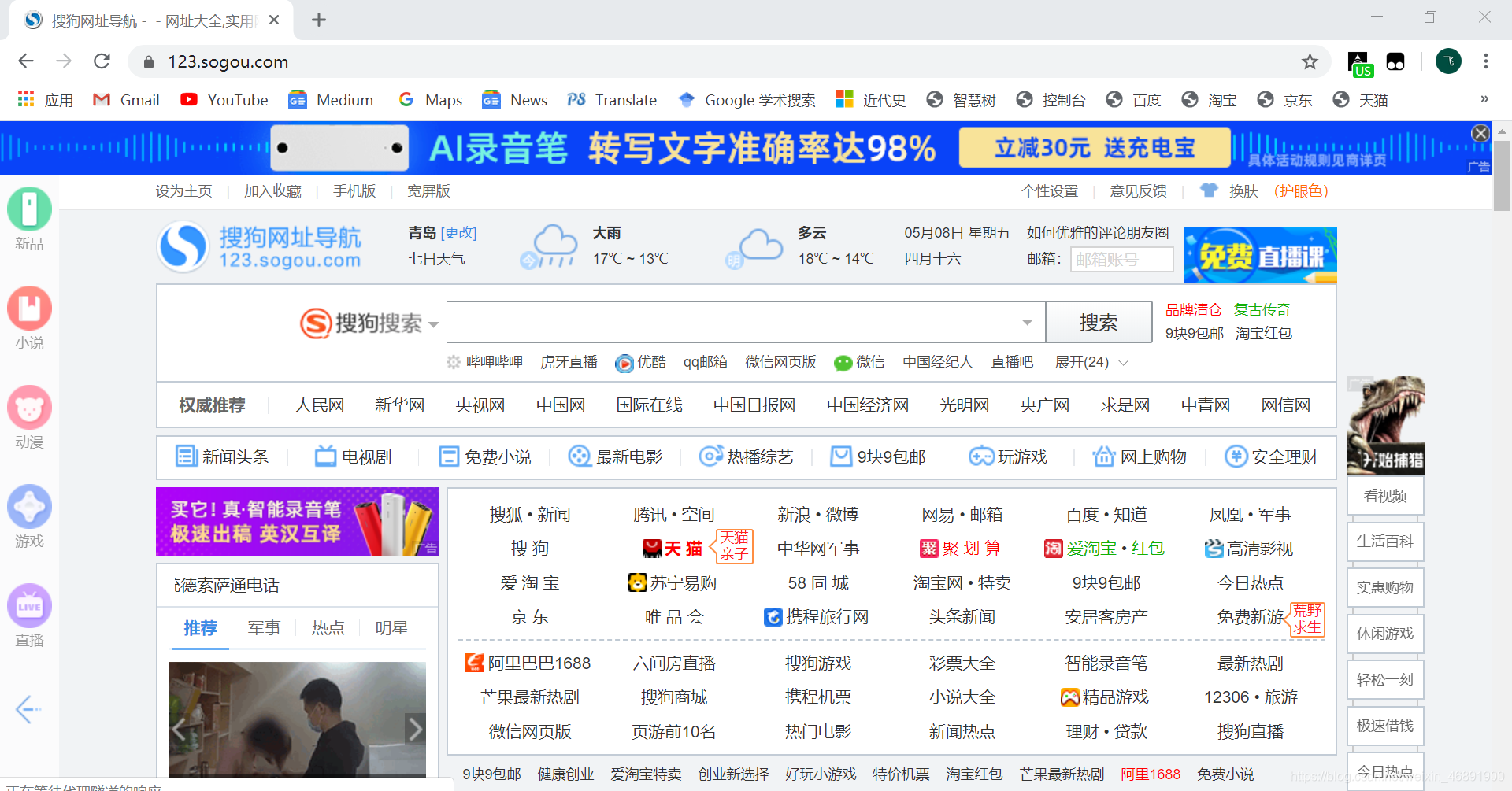
Task: Switch to the 热点 news tab
Action: (328, 628)
